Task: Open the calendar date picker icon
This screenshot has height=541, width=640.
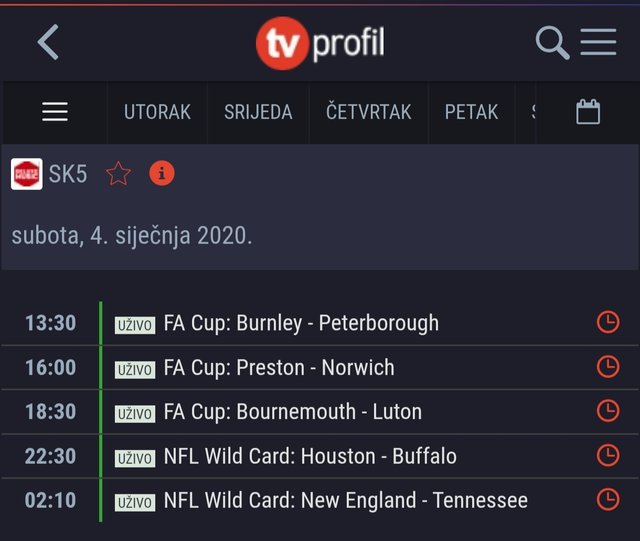Action: [x=588, y=111]
